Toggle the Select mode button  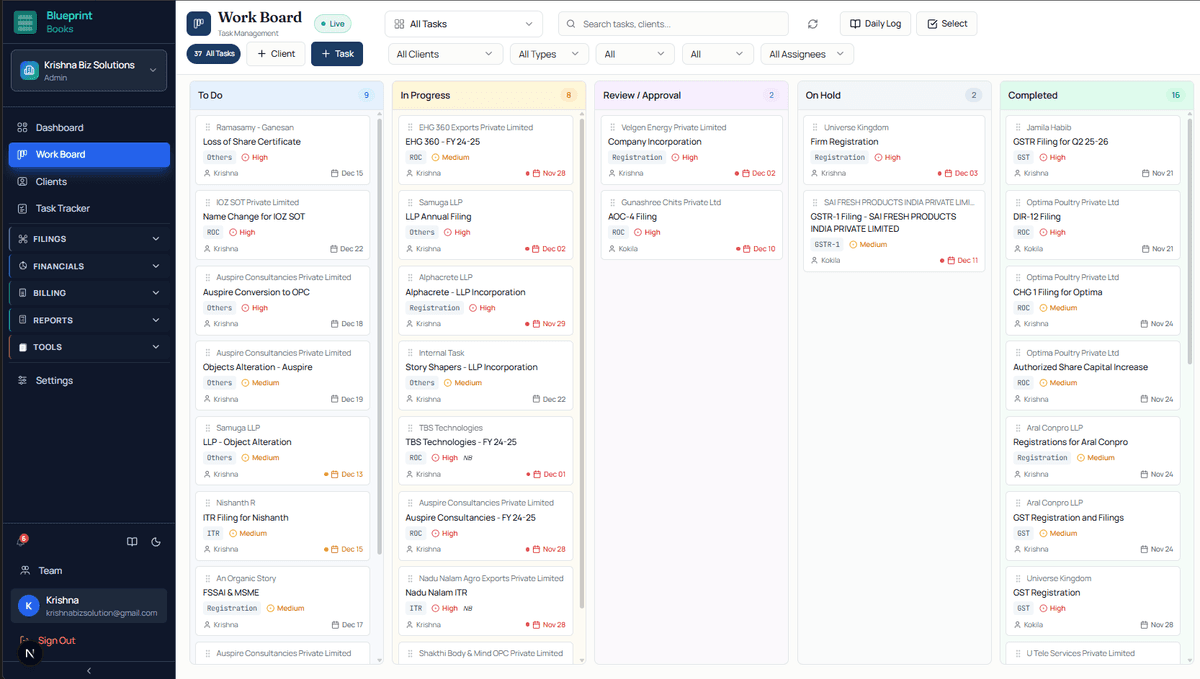[x=946, y=24]
